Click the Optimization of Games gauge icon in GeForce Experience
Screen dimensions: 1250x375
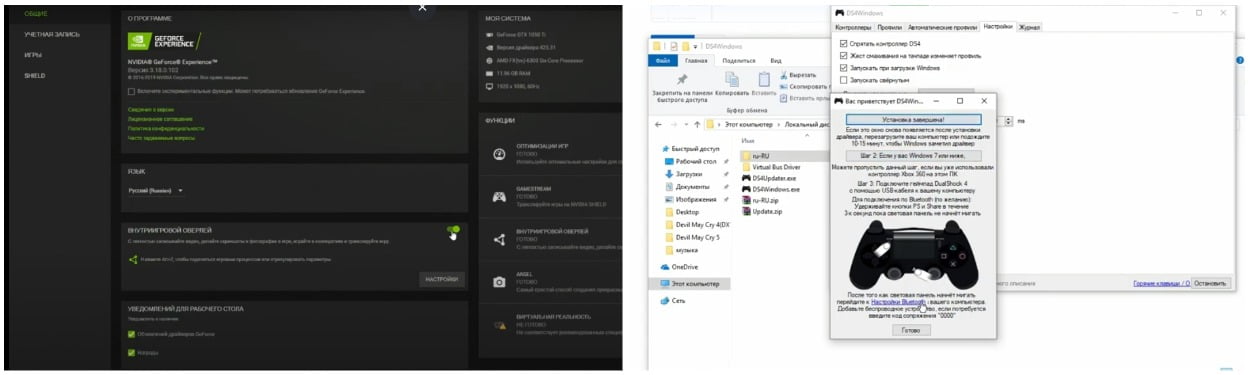pos(498,154)
